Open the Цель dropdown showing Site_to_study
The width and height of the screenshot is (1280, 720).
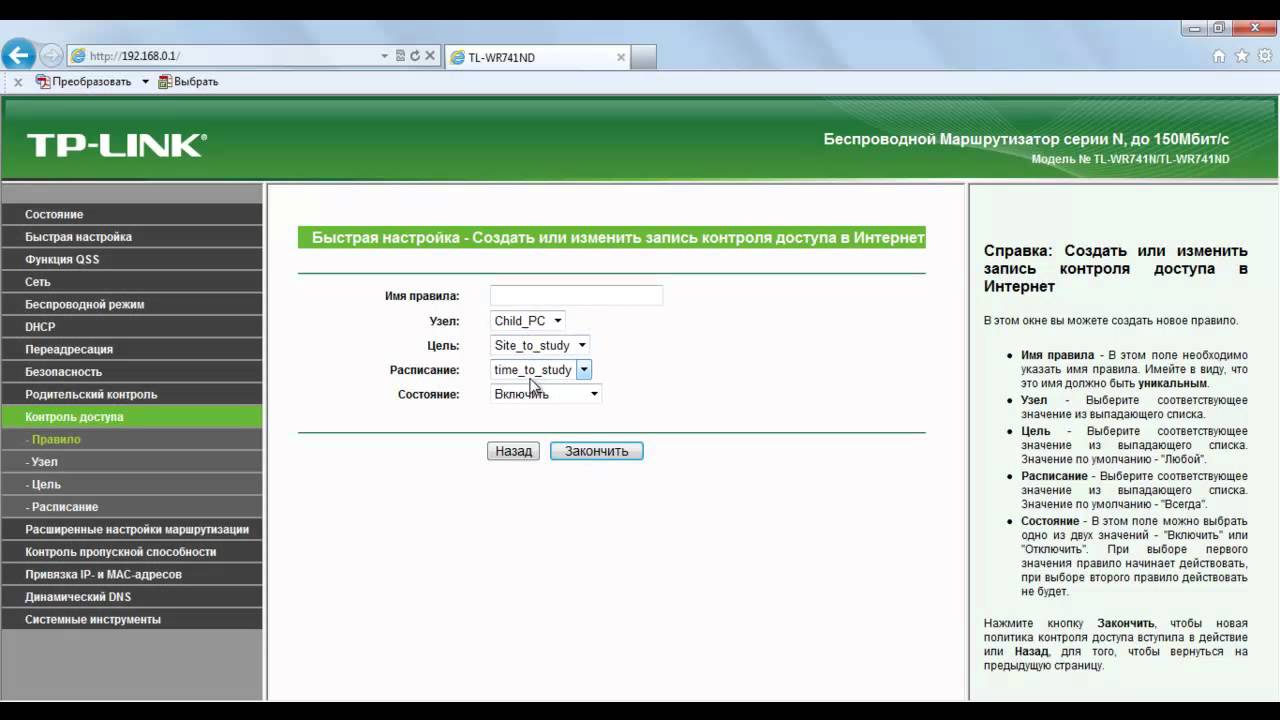click(540, 345)
